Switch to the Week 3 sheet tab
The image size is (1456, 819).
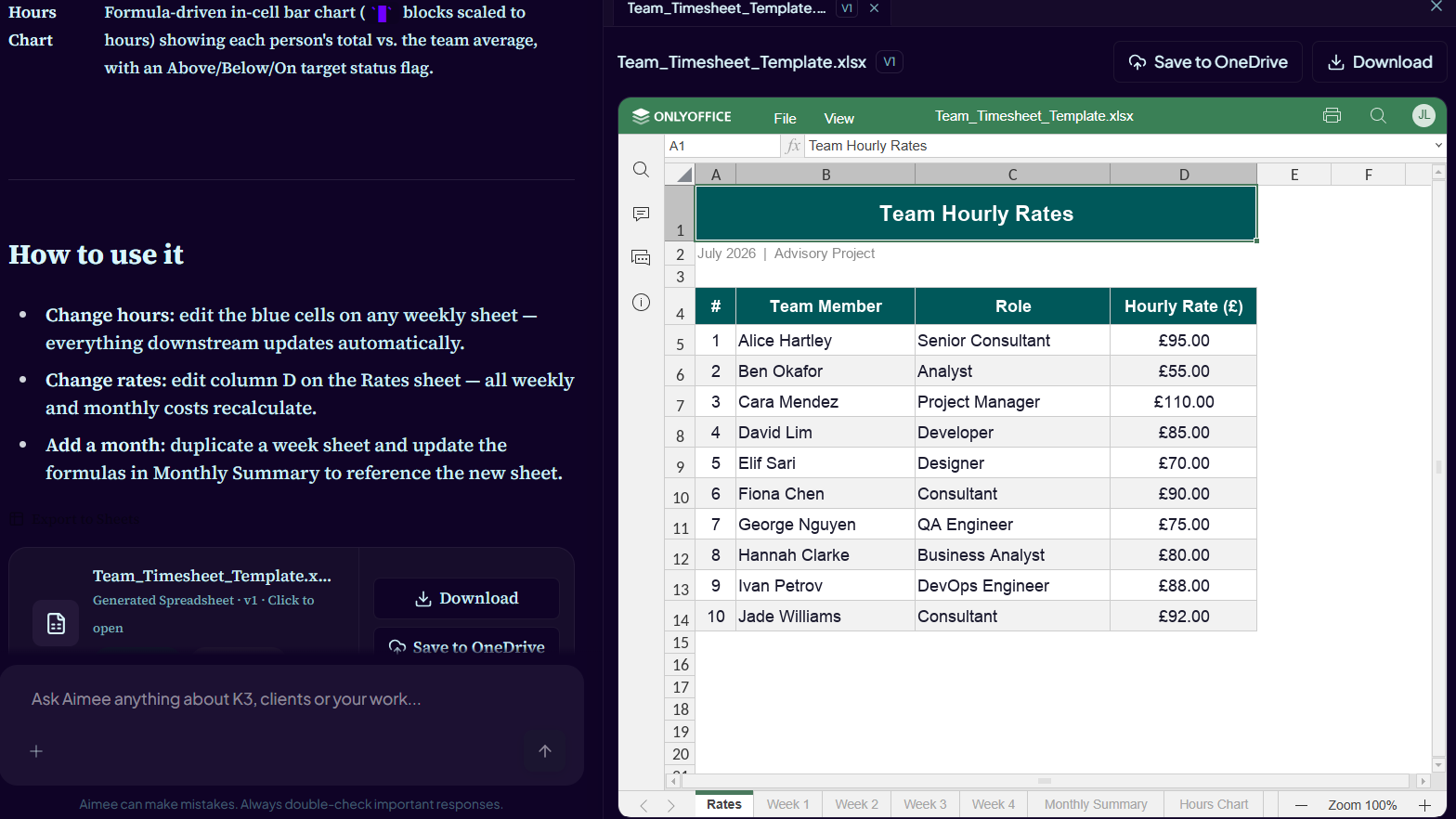point(925,804)
